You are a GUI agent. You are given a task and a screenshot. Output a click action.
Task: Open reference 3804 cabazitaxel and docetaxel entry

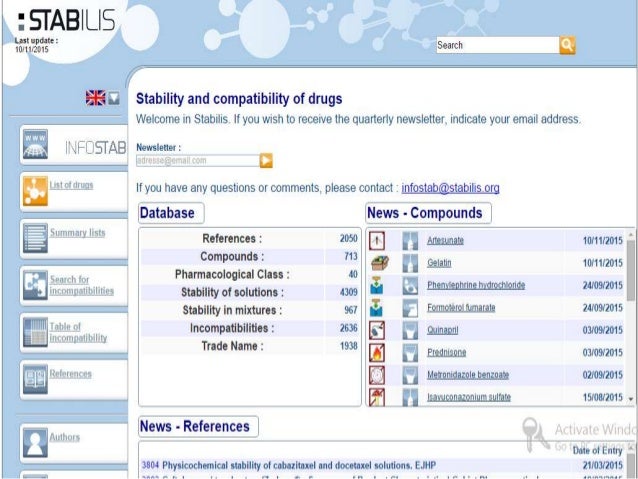pos(289,465)
